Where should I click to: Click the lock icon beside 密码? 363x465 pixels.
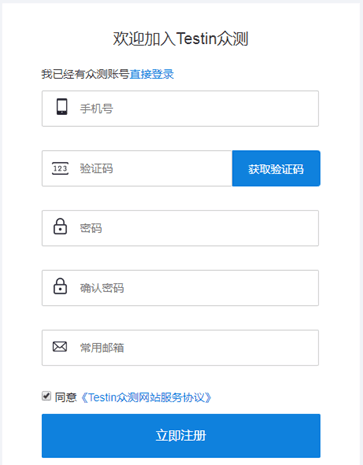(60, 226)
